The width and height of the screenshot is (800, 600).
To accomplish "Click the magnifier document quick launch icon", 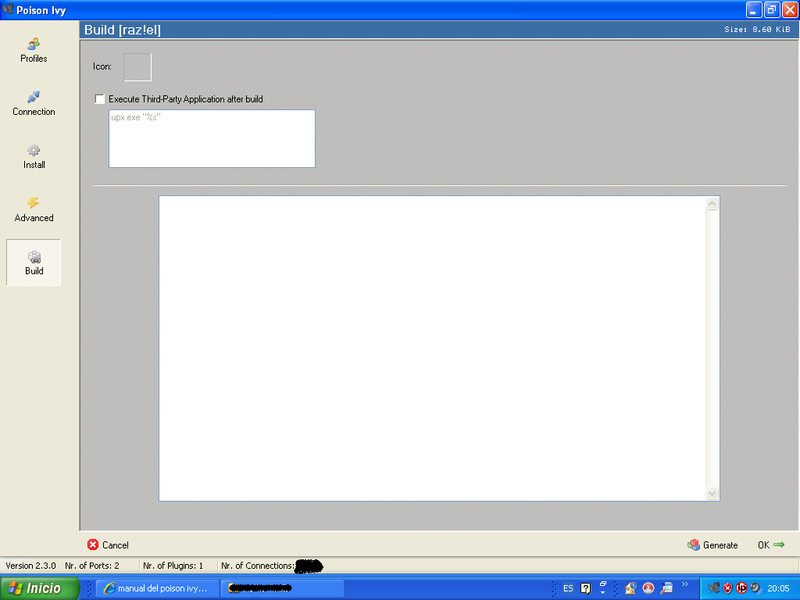I will (x=666, y=588).
